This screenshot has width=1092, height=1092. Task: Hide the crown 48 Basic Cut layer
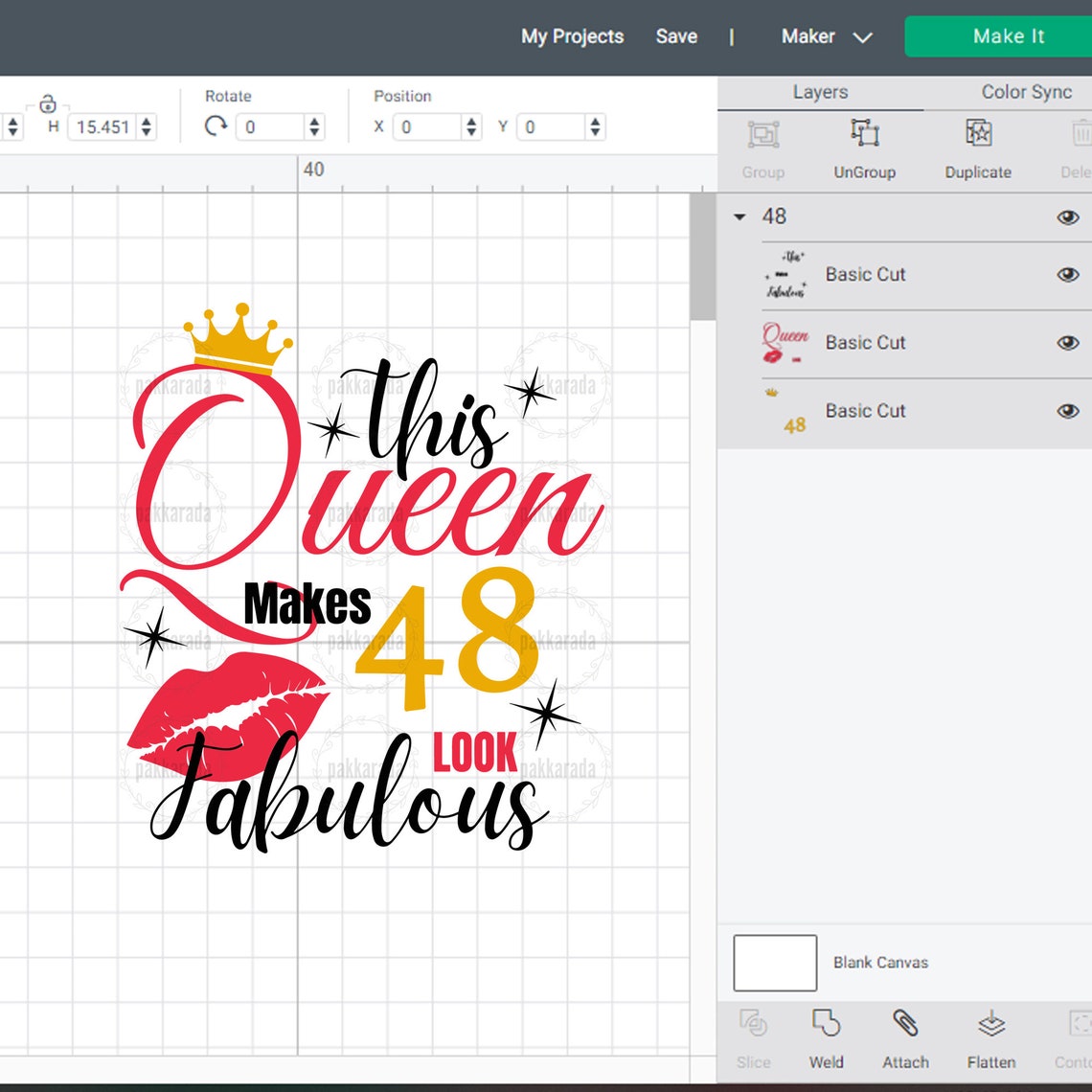[x=1067, y=410]
